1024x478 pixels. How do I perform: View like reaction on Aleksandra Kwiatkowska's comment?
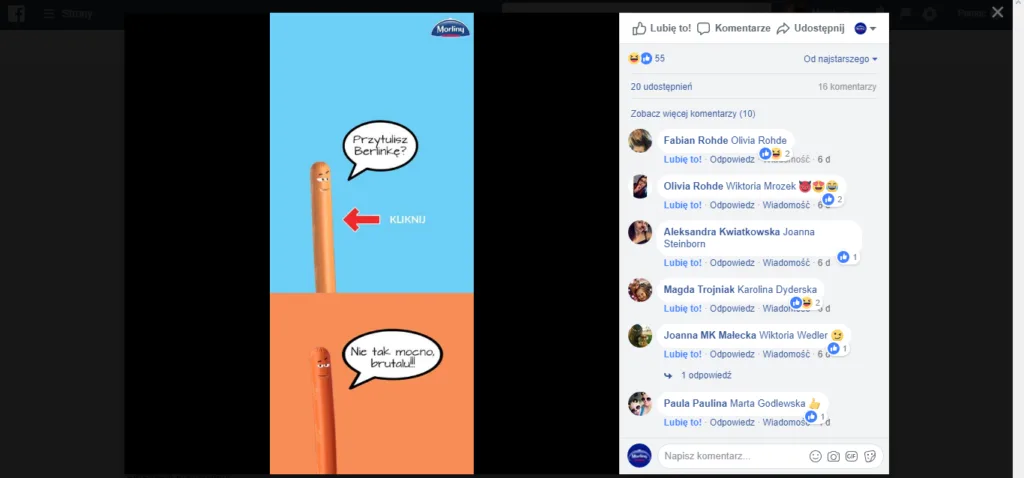pyautogui.click(x=848, y=257)
